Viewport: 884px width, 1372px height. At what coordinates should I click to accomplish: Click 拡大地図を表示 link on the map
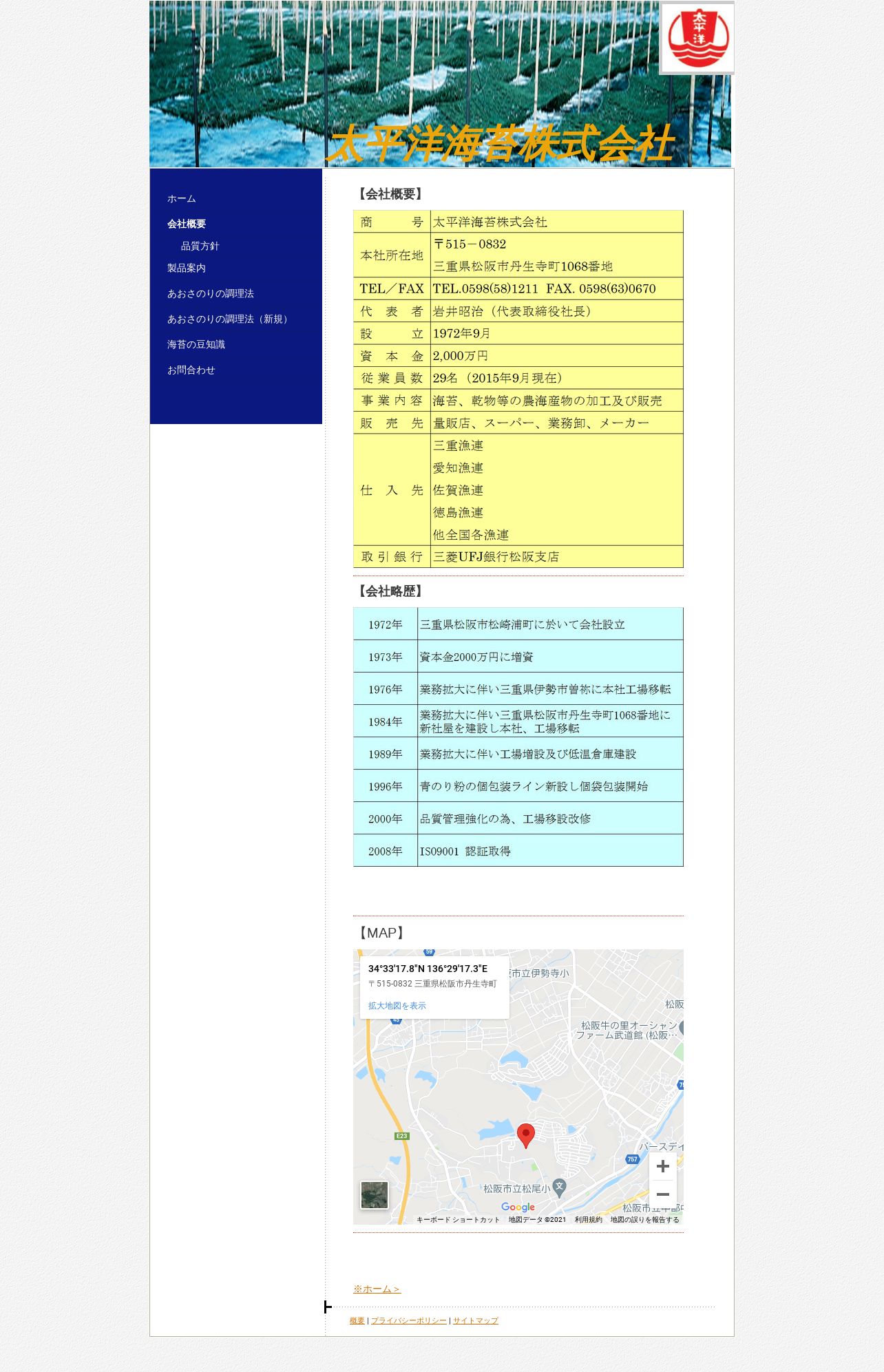(397, 1006)
